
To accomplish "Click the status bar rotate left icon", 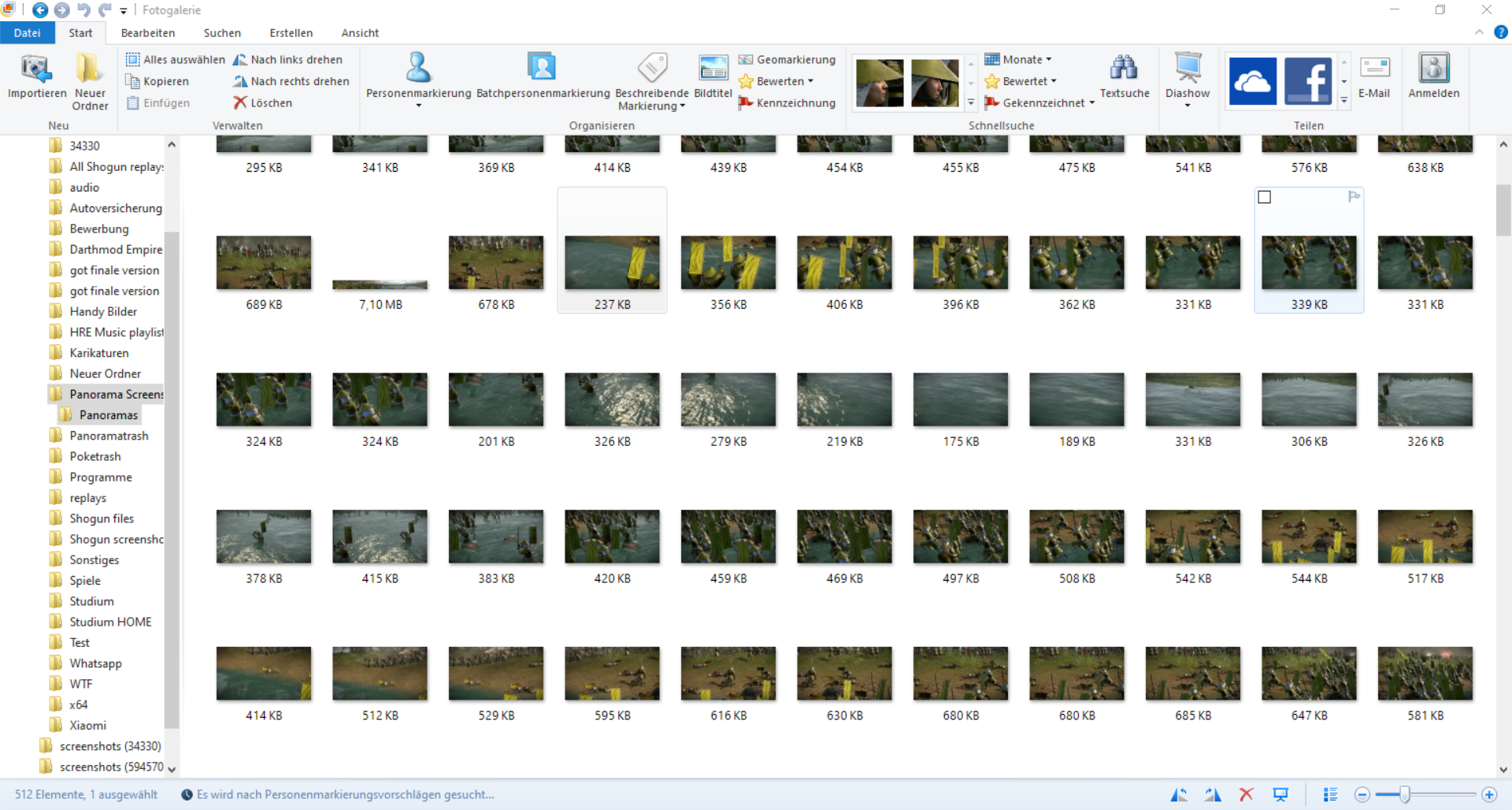I will click(1179, 794).
